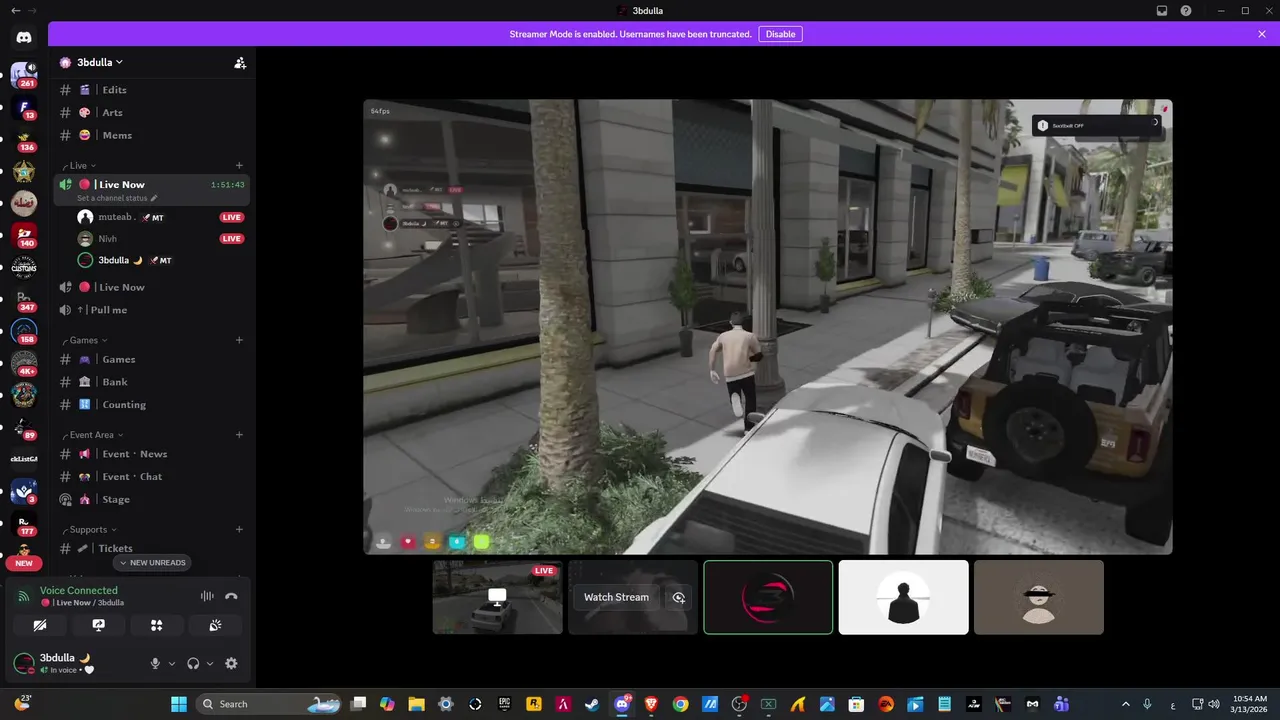Screen dimensions: 1280x720
Task: Open the Bank text channel
Action: [152, 382]
